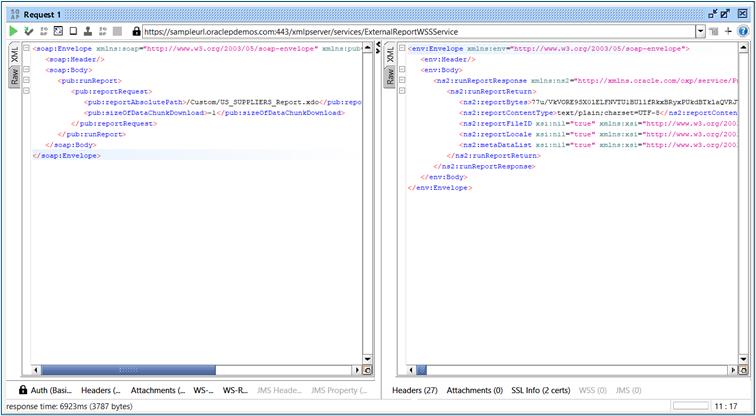
Task: Click the online help question mark icon
Action: 744,31
